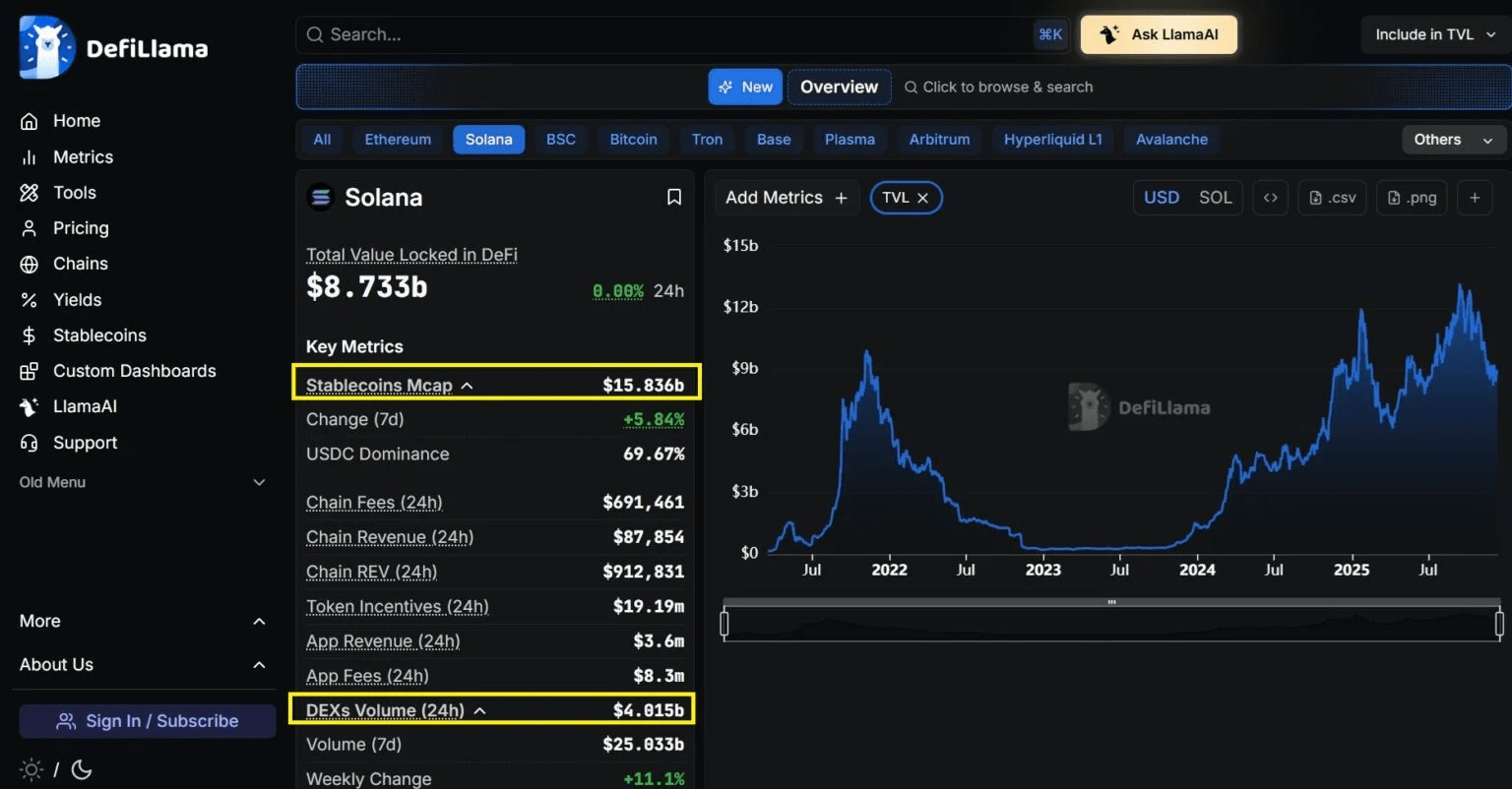1512x789 pixels.
Task: Collapse the Stablecoins Mcap section
Action: pos(468,386)
